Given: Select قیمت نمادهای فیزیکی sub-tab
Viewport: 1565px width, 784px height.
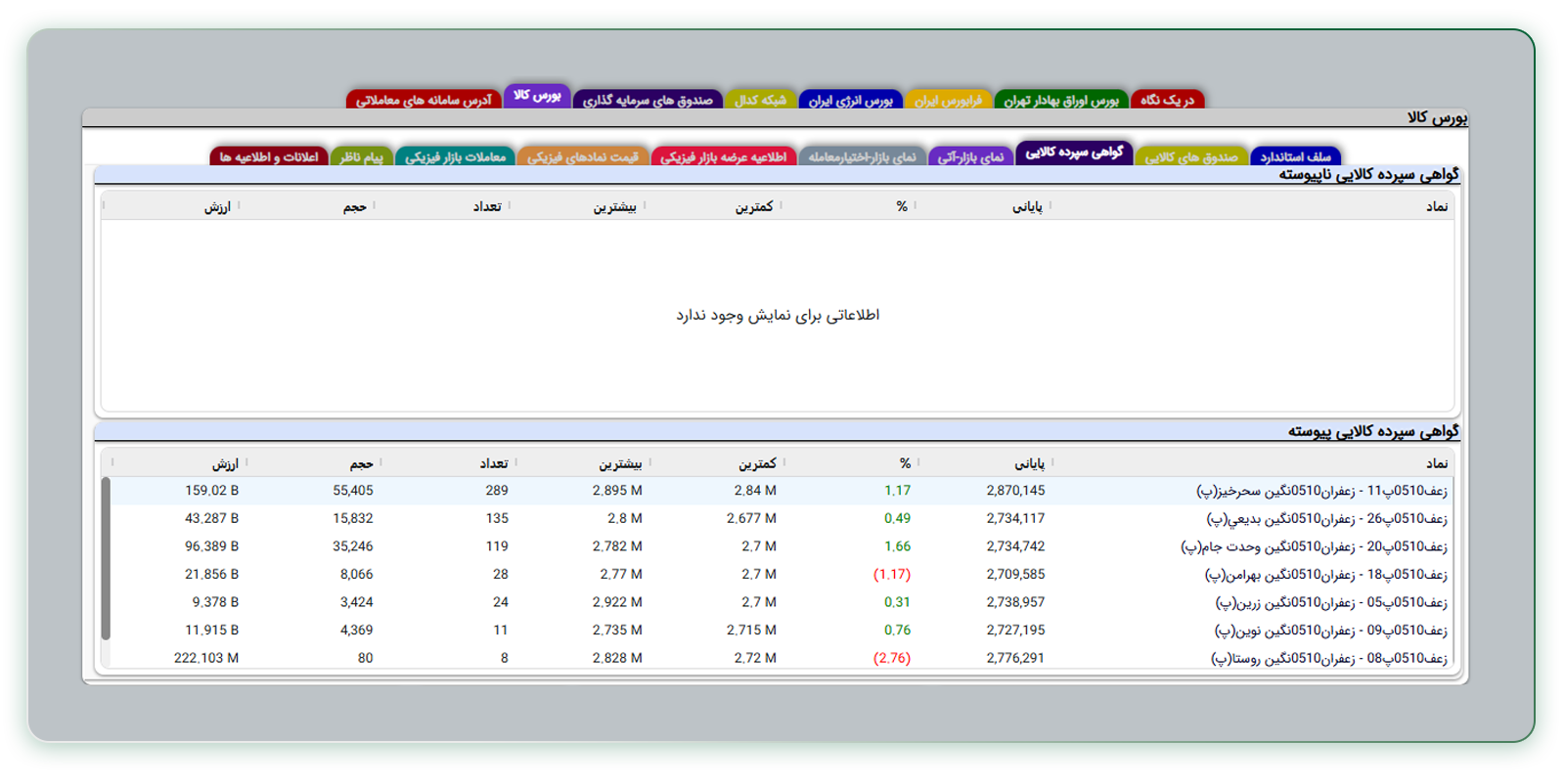Looking at the screenshot, I should (x=583, y=156).
